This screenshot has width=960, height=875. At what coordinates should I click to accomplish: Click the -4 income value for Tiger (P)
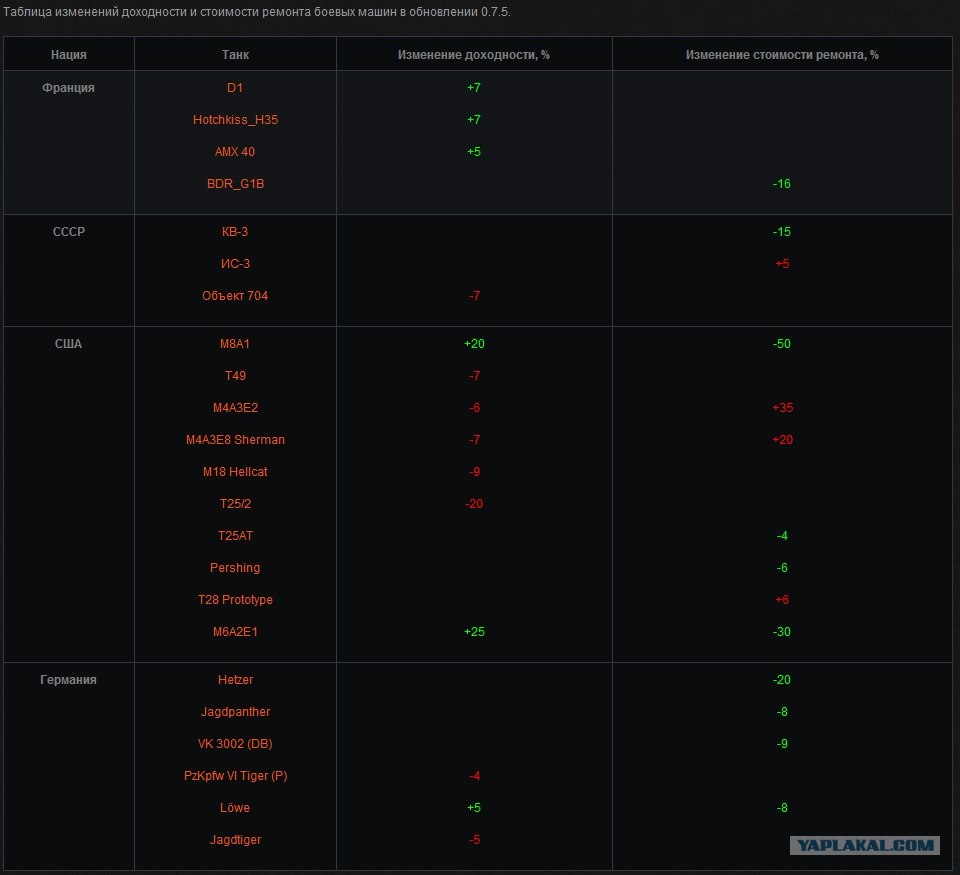click(474, 775)
